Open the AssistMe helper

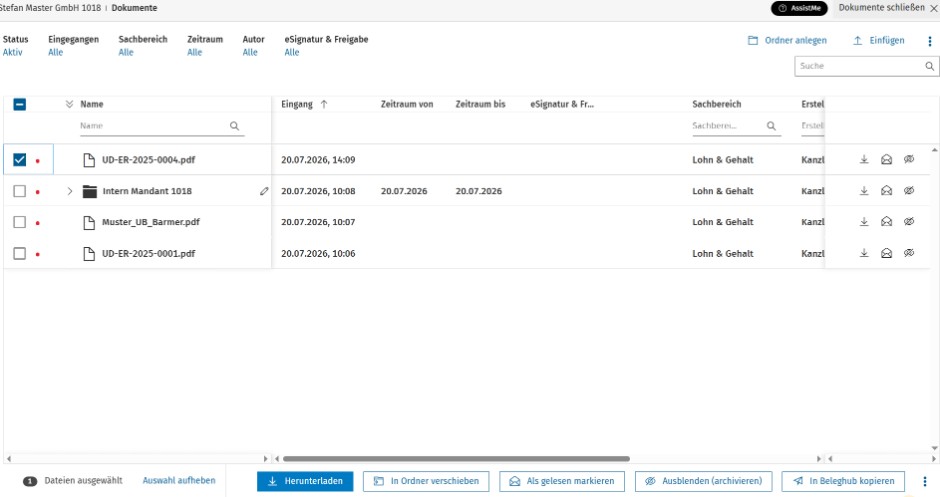[799, 8]
